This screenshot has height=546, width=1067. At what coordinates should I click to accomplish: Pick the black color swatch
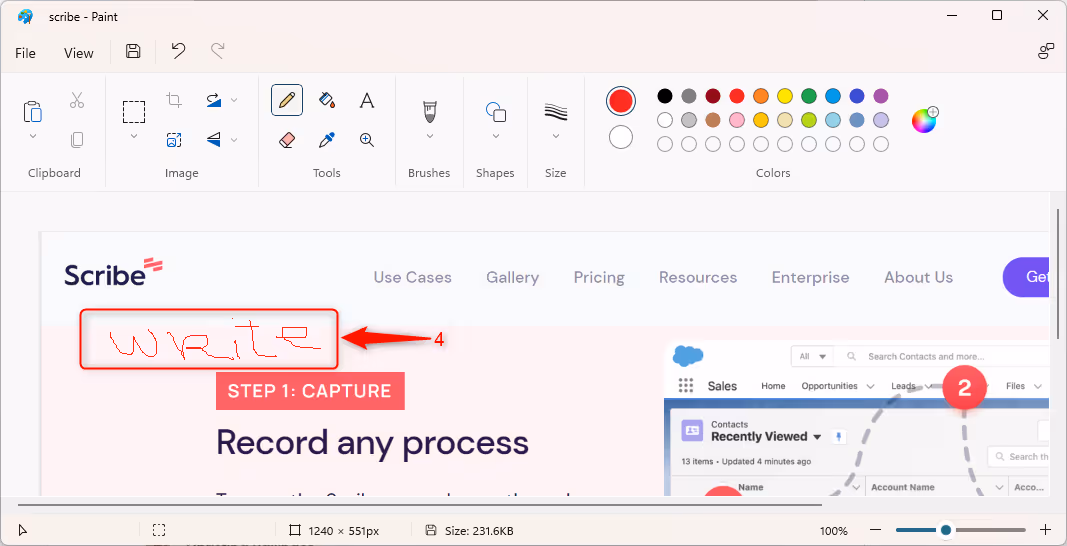coord(665,96)
